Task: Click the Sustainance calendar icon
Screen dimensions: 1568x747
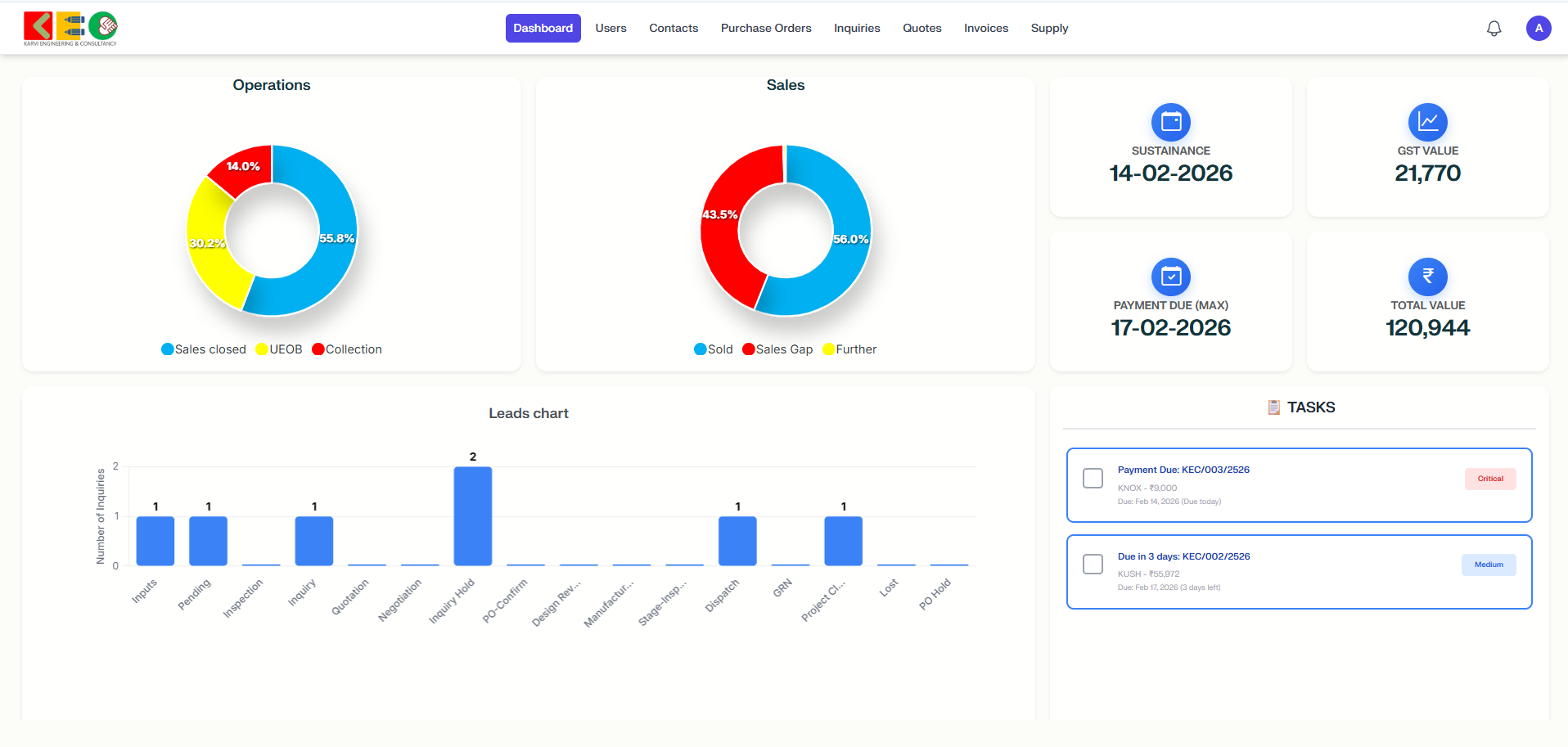Action: click(1170, 123)
